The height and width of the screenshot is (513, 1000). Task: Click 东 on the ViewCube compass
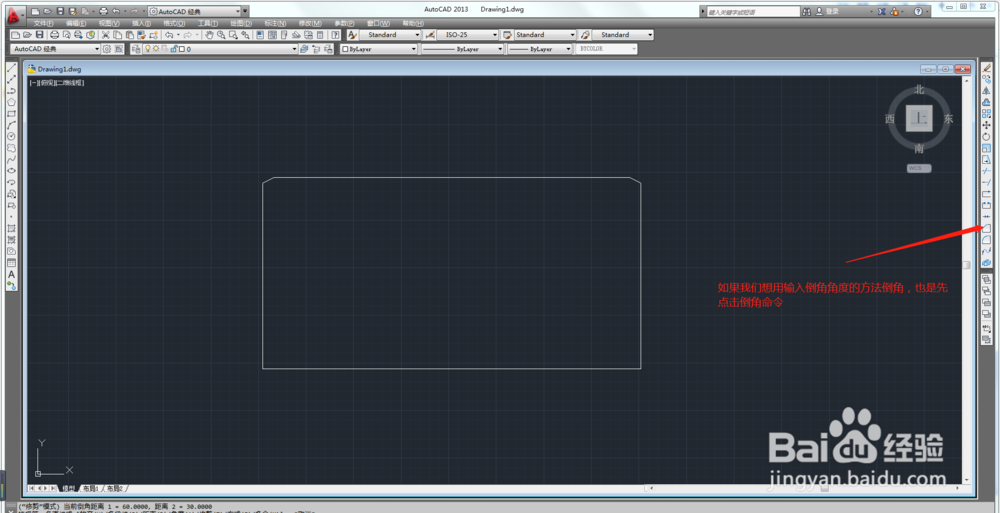tap(948, 119)
